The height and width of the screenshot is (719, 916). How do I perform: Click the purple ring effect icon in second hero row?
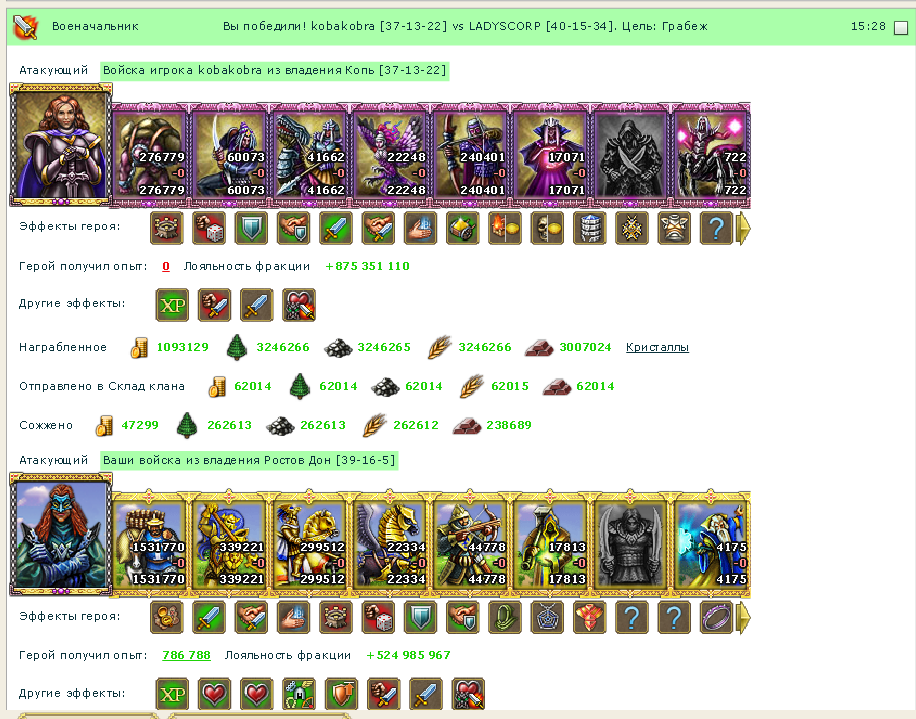pos(716,617)
